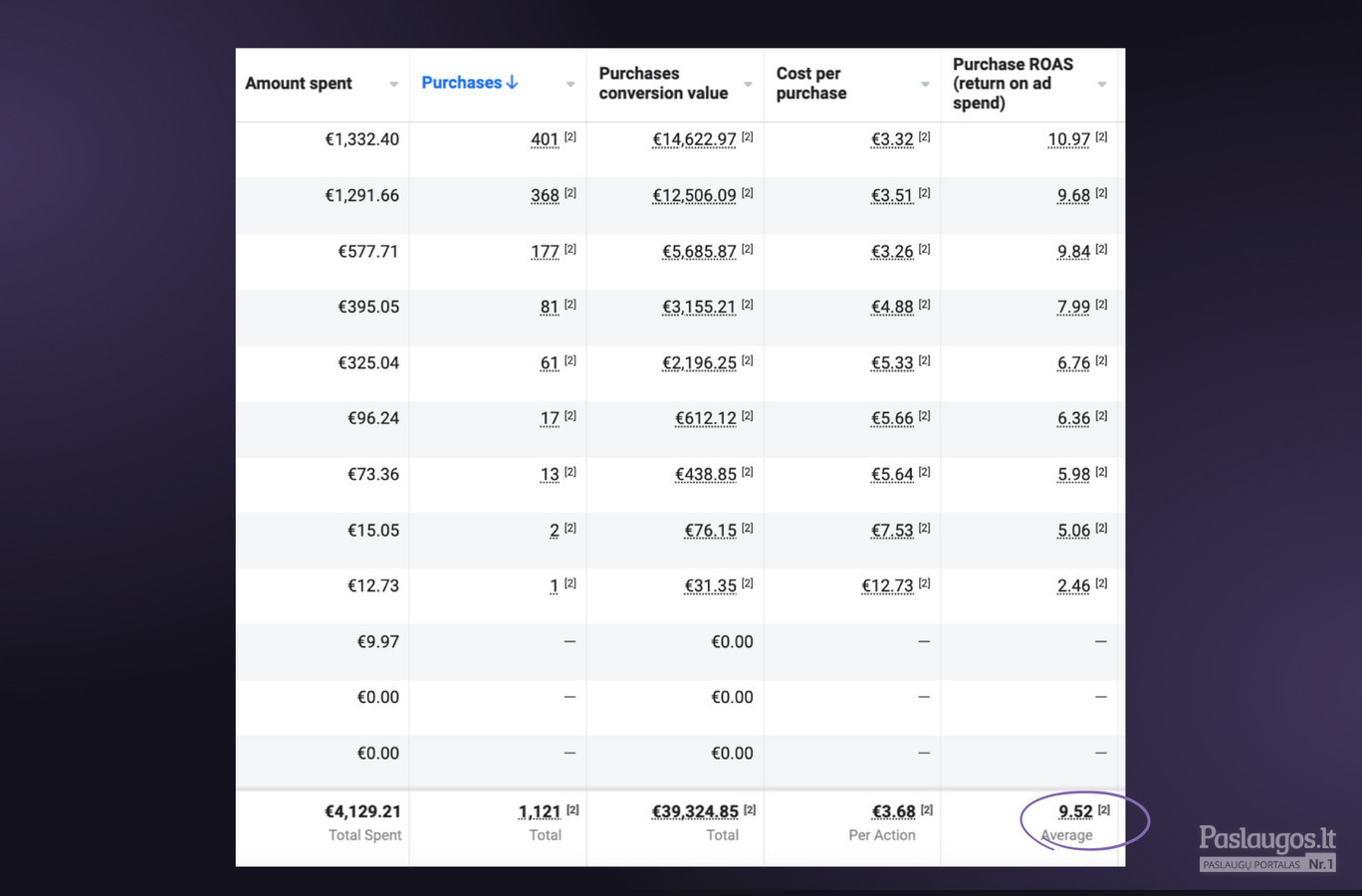Screen dimensions: 1362x896
Task: Open the Amount spent column dropdown arrow
Action: click(x=393, y=85)
